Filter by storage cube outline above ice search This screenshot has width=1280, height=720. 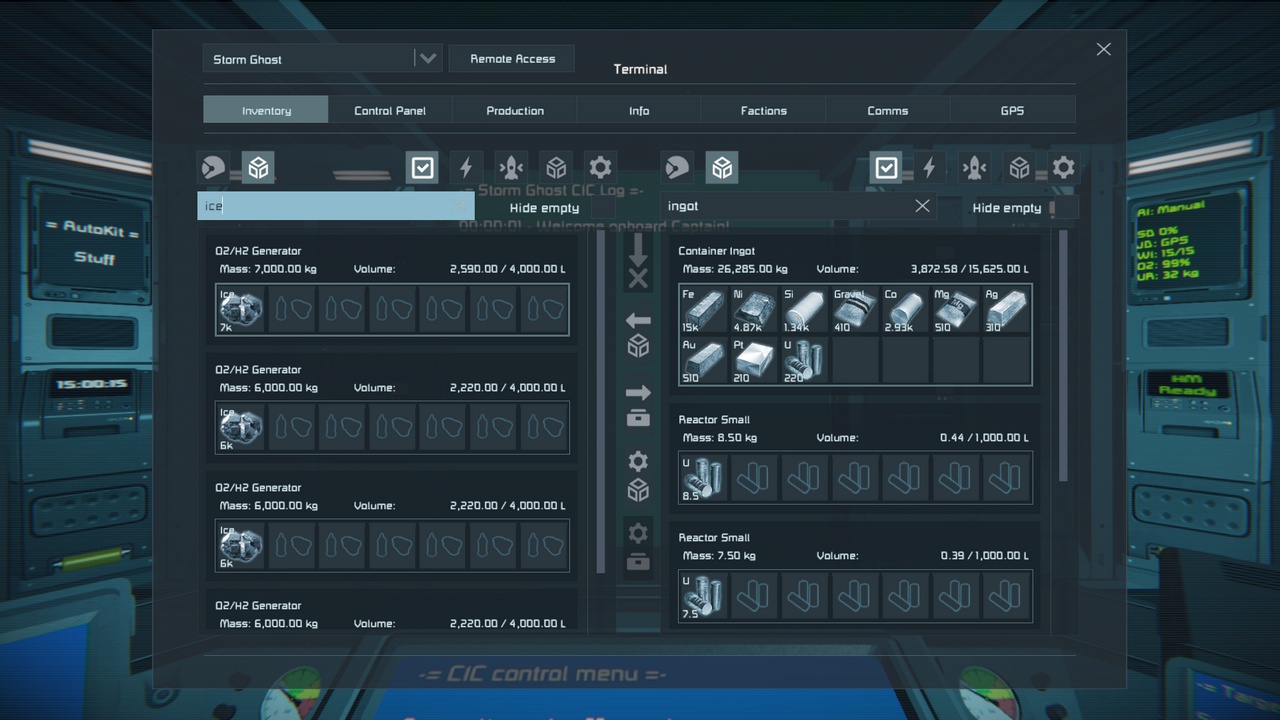pos(556,167)
